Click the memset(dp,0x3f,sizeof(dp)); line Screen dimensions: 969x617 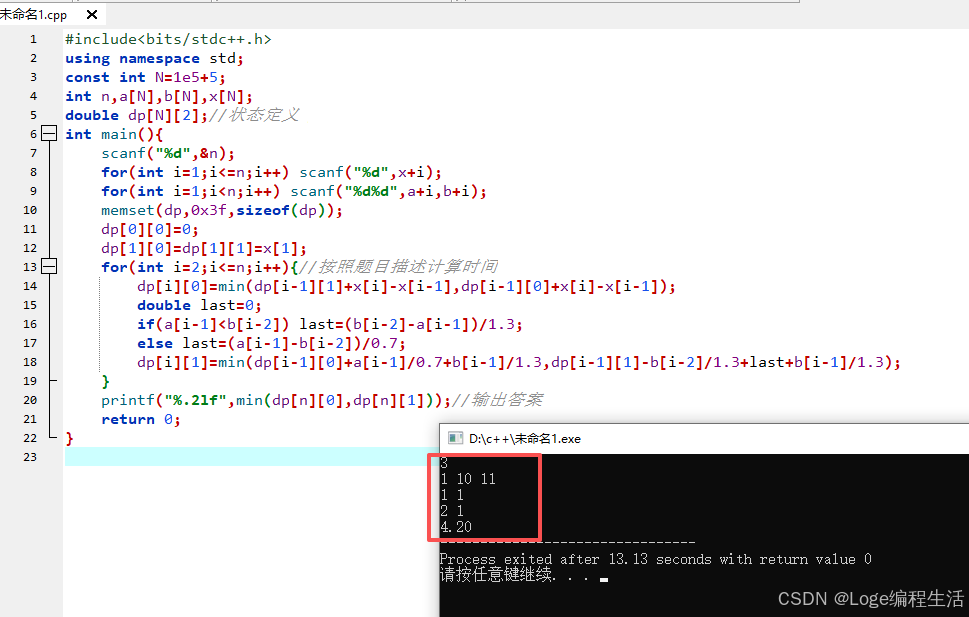click(x=222, y=210)
